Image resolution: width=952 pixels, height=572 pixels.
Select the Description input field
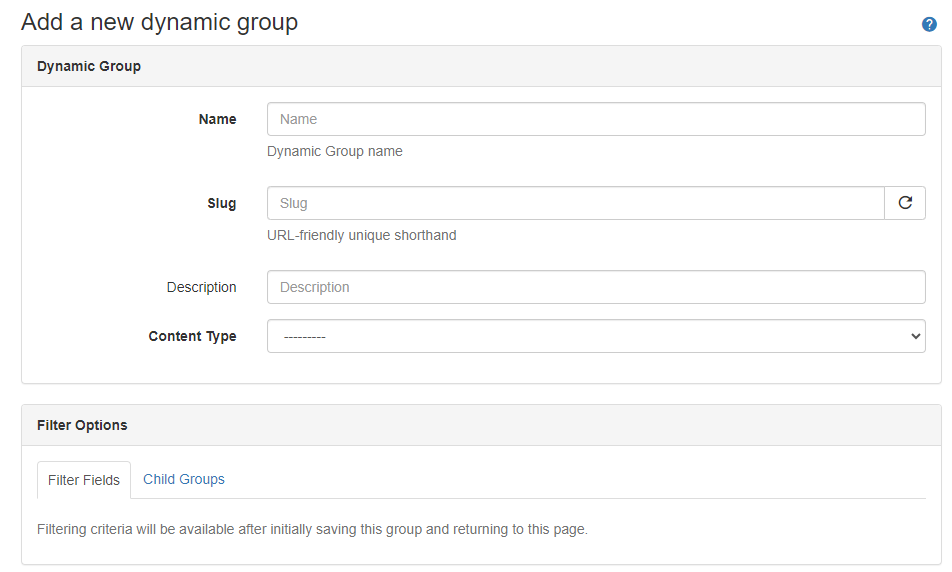(x=596, y=287)
